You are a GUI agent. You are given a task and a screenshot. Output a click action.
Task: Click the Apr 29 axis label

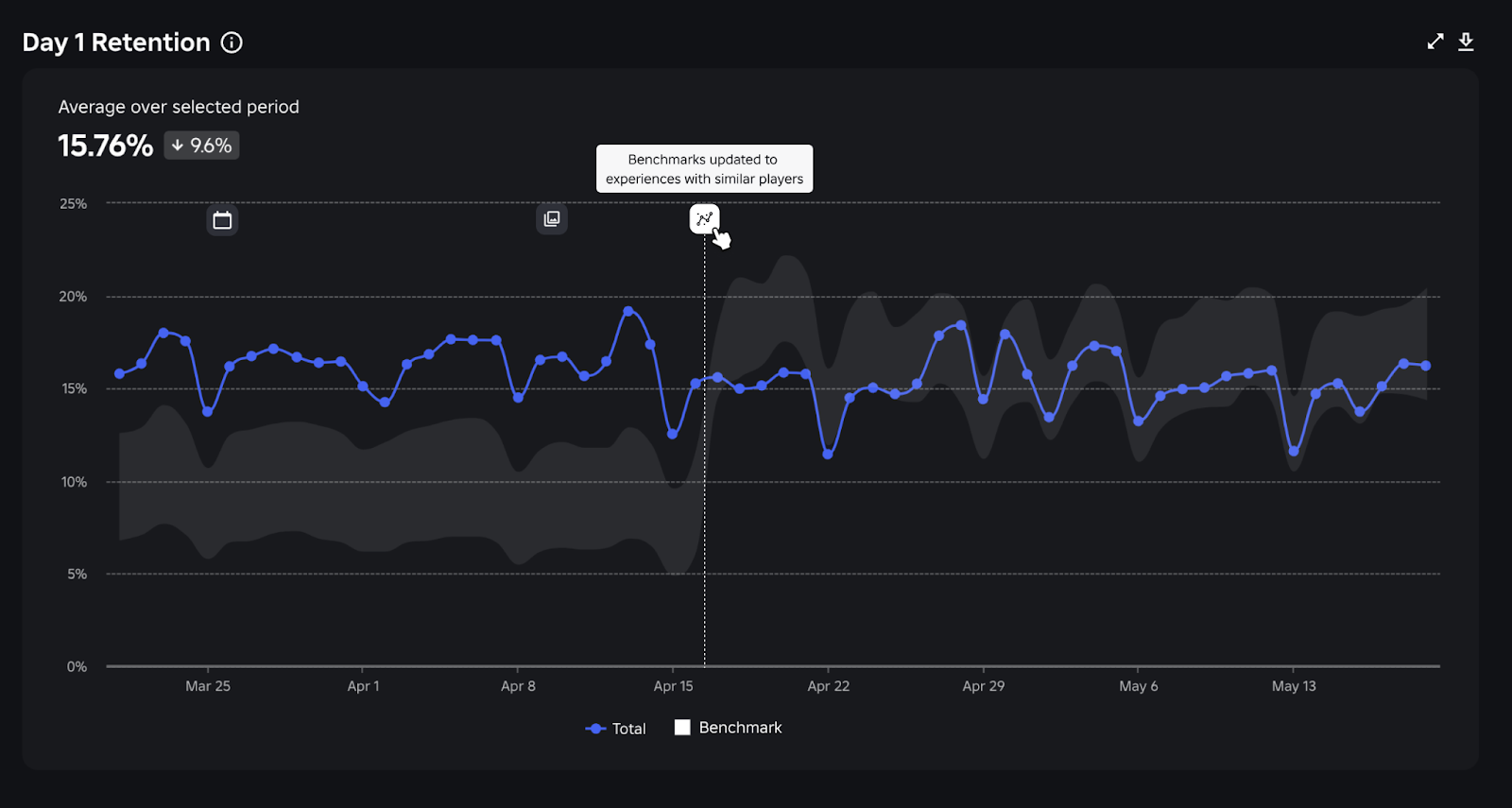(983, 686)
